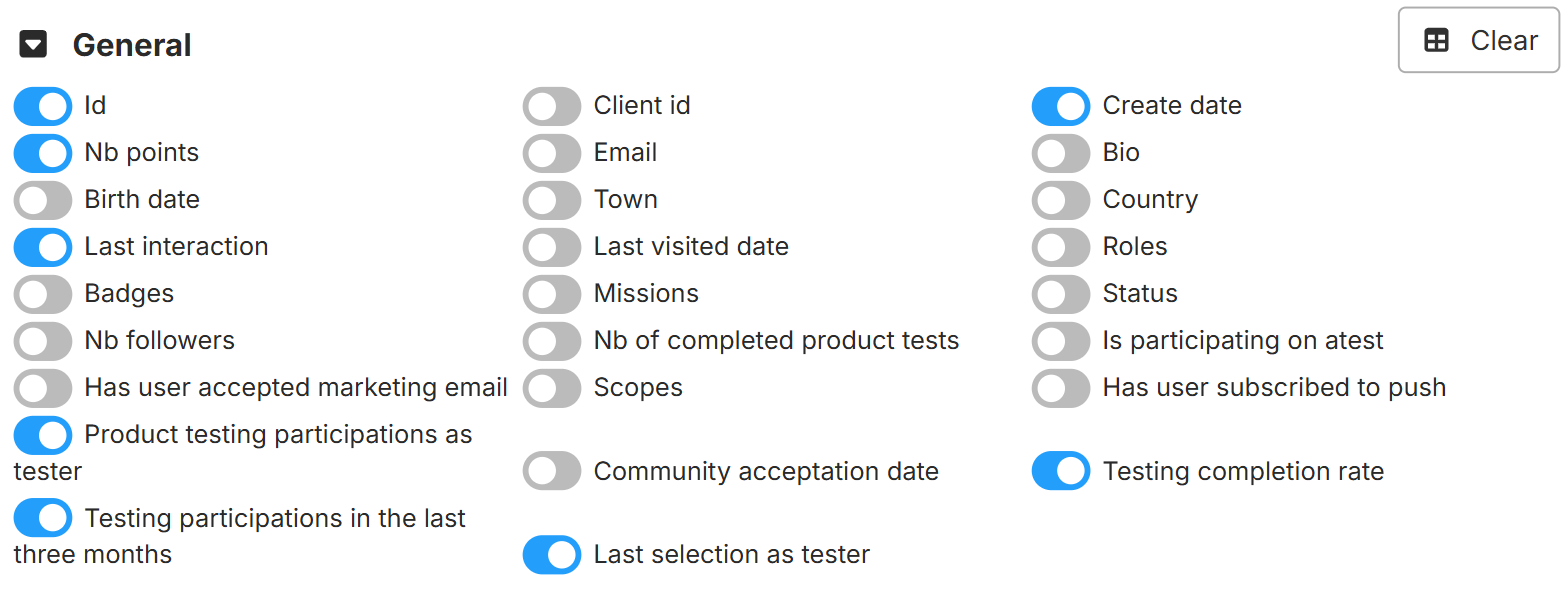This screenshot has width=1564, height=591.
Task: Toggle Nb of completed product tests on
Action: coord(552,341)
